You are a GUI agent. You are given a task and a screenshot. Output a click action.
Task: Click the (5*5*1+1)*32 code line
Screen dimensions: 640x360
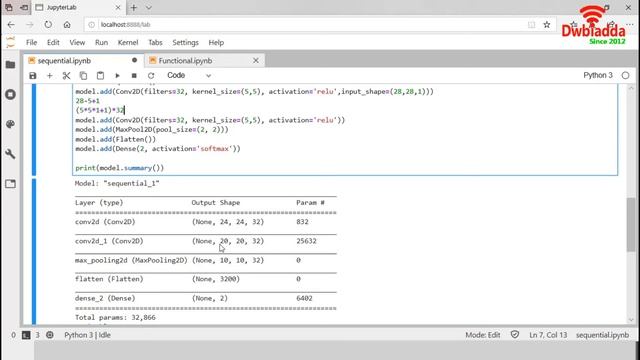(x=100, y=110)
